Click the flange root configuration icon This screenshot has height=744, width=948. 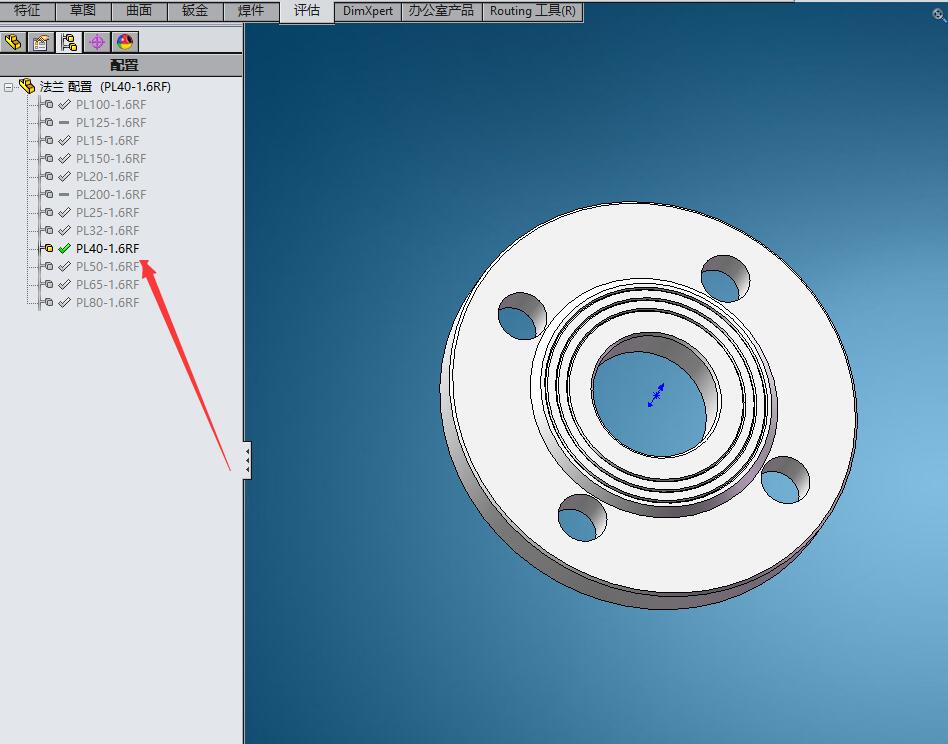27,86
